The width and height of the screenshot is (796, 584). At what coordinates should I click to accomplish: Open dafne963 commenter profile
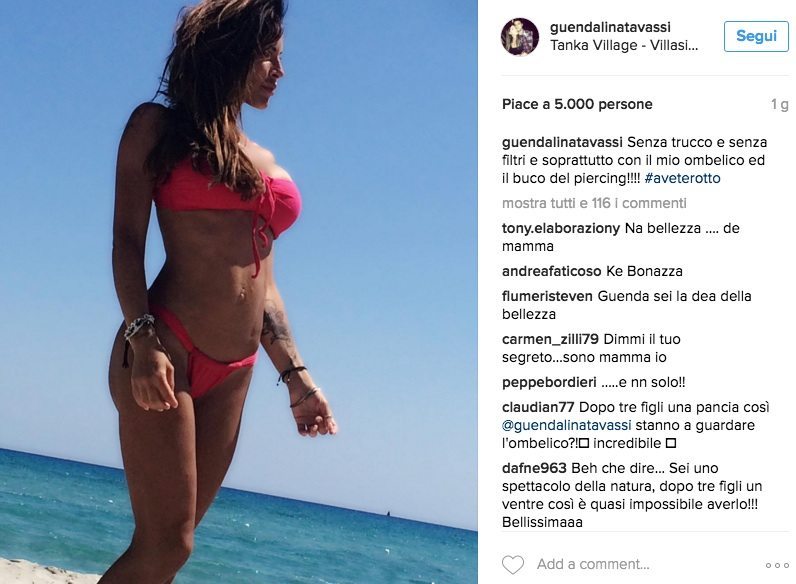pos(534,468)
